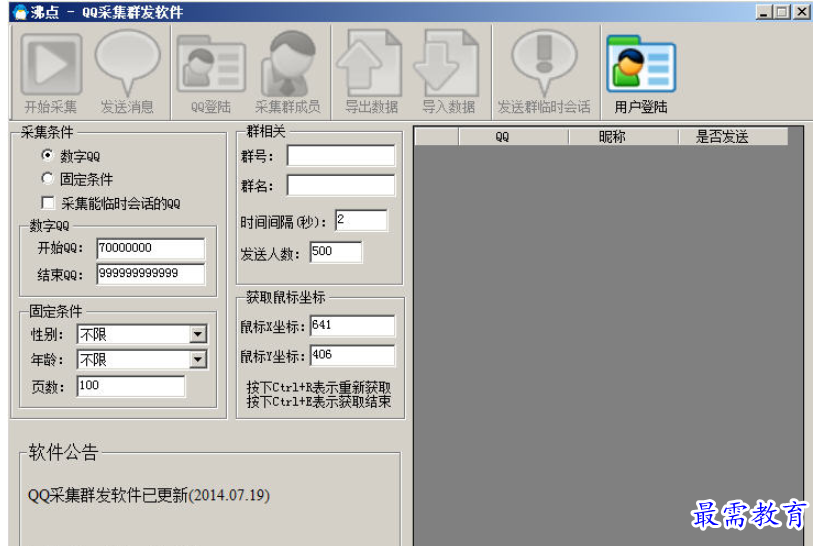Click the 按下Ctrl+E表示获取结束 hint text
This screenshot has height=546, width=815.
[x=319, y=401]
